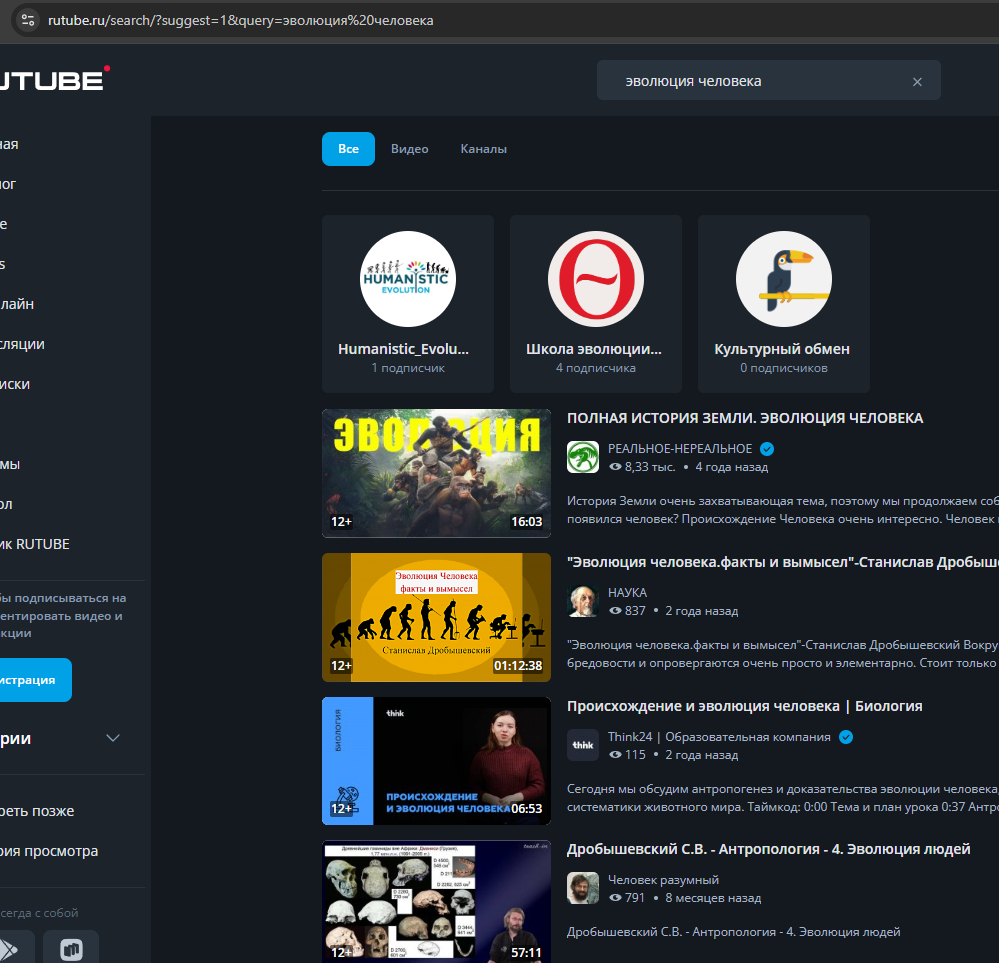Click the 16:03 duration badge
Screen dimensions: 999x963
click(x=526, y=522)
